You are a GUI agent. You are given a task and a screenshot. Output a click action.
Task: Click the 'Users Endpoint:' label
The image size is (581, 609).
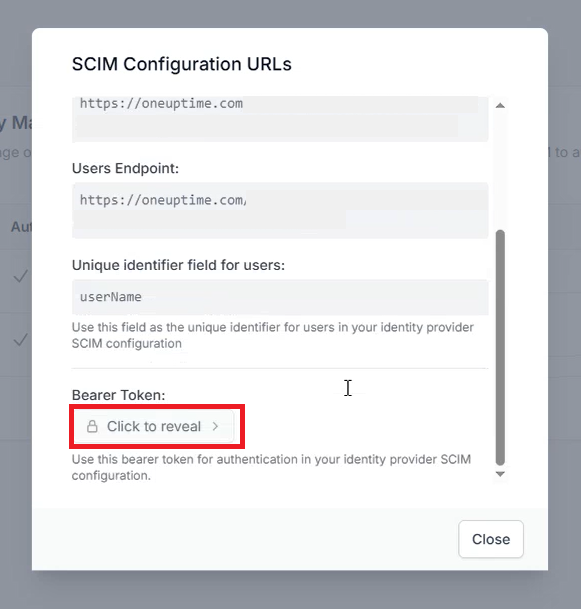pos(125,168)
